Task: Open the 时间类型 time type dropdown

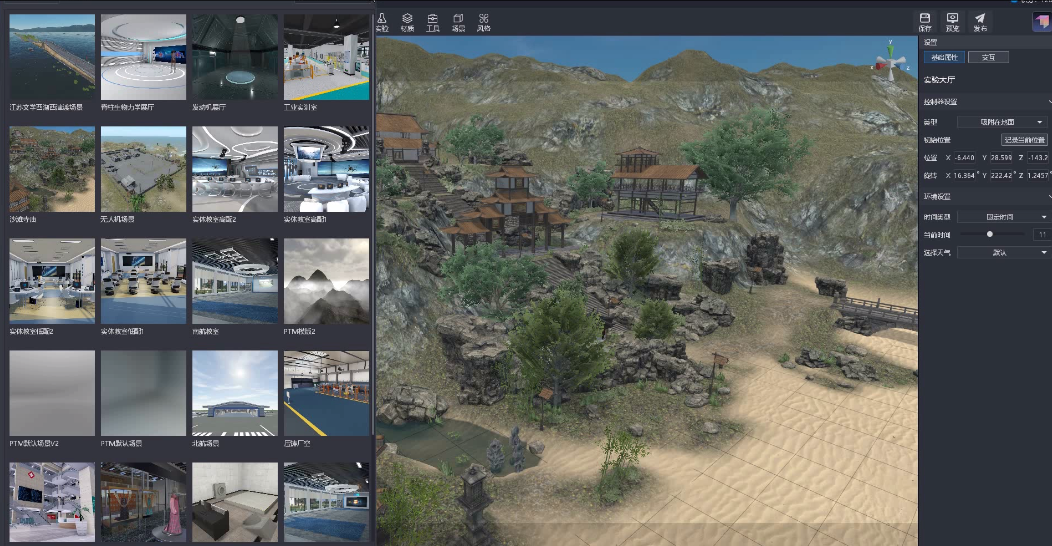Action: 1002,216
